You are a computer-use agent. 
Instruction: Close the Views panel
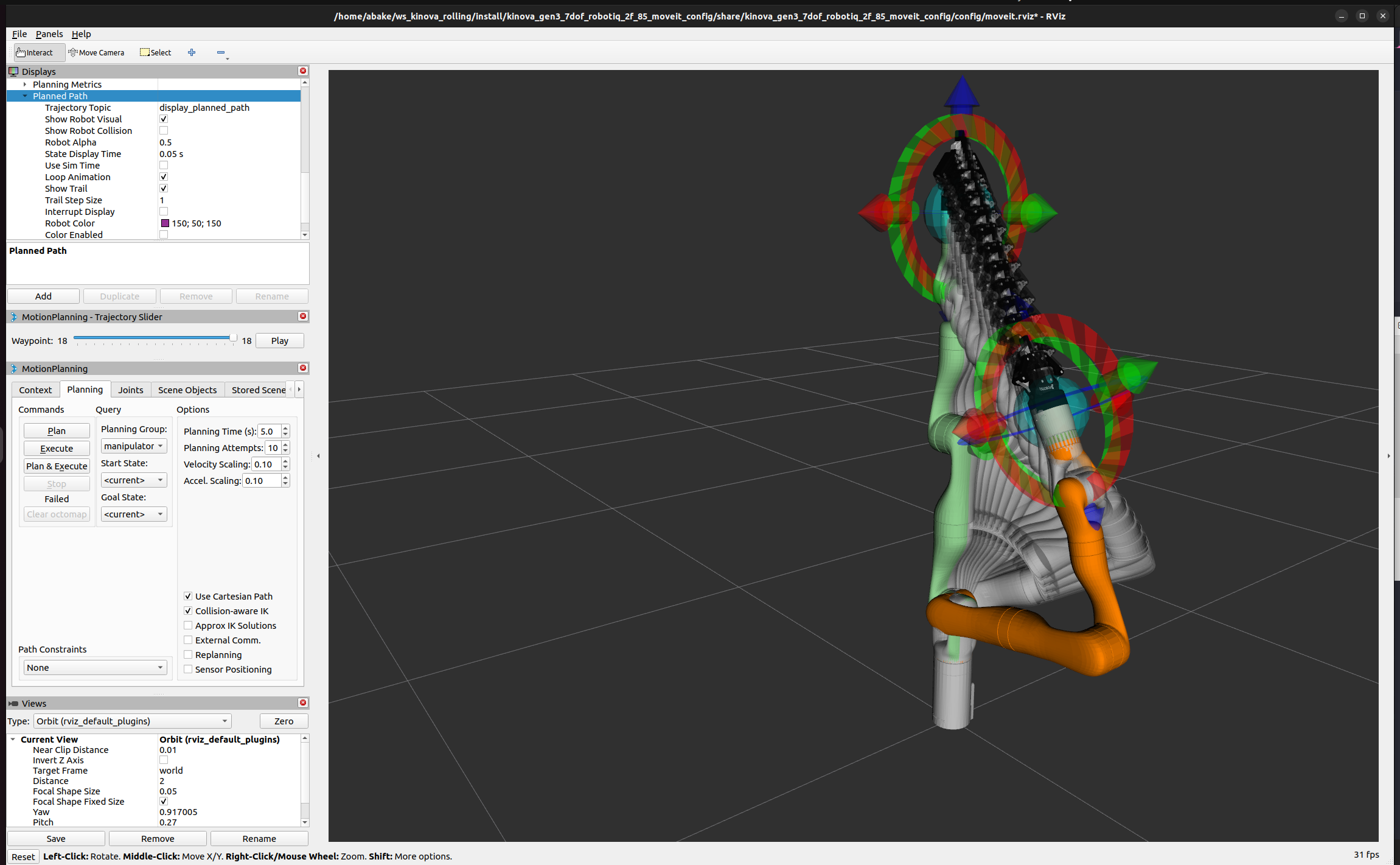coord(303,703)
